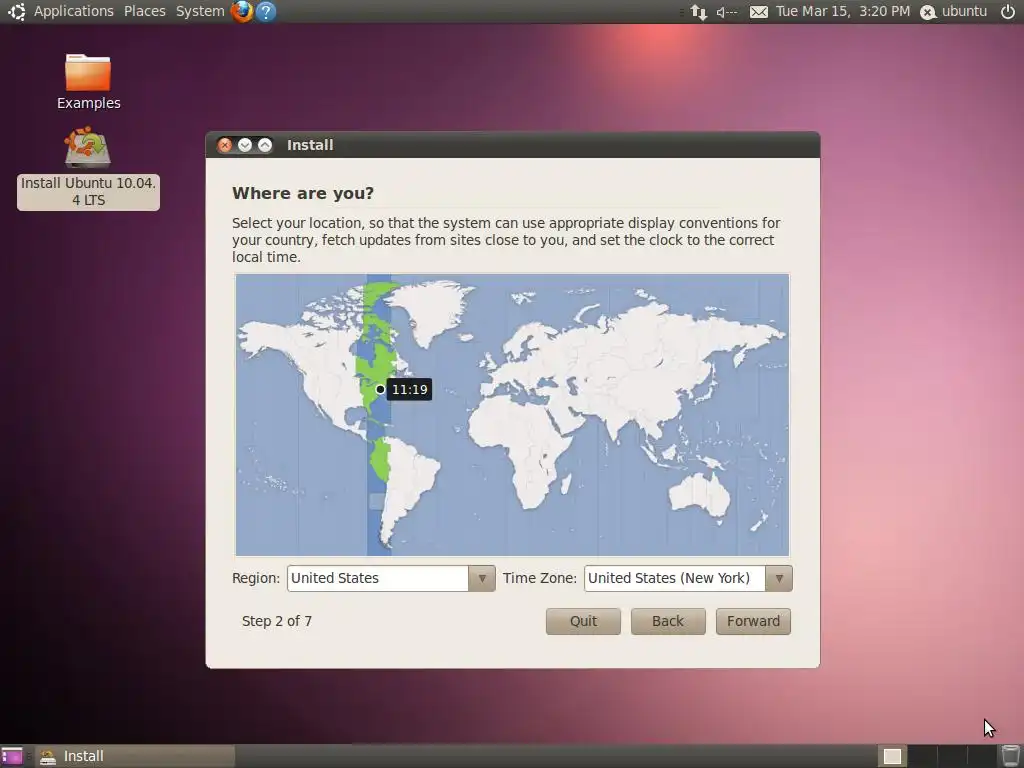
Task: Select Install Ubuntu 10.04.4 LTS desktop icon
Action: click(x=88, y=168)
